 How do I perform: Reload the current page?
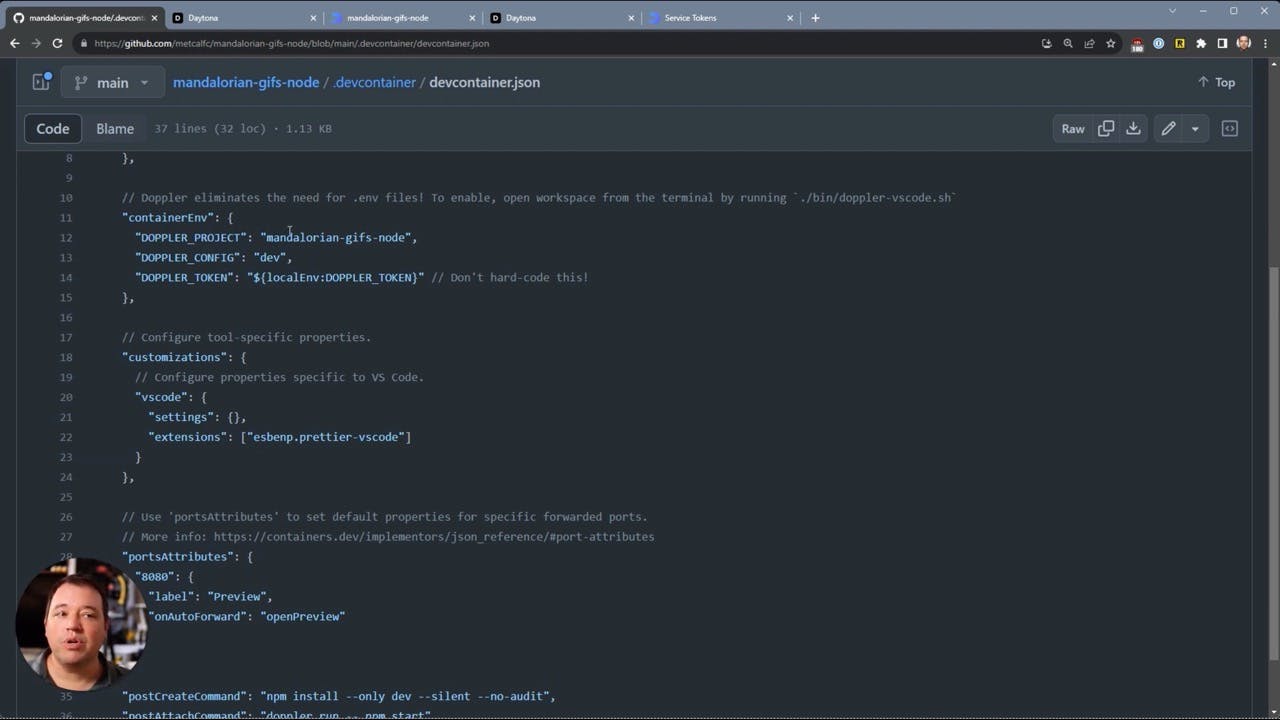click(x=57, y=43)
